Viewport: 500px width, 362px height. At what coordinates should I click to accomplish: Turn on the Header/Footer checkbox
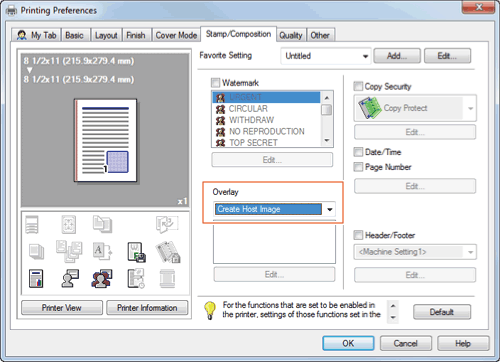click(358, 235)
